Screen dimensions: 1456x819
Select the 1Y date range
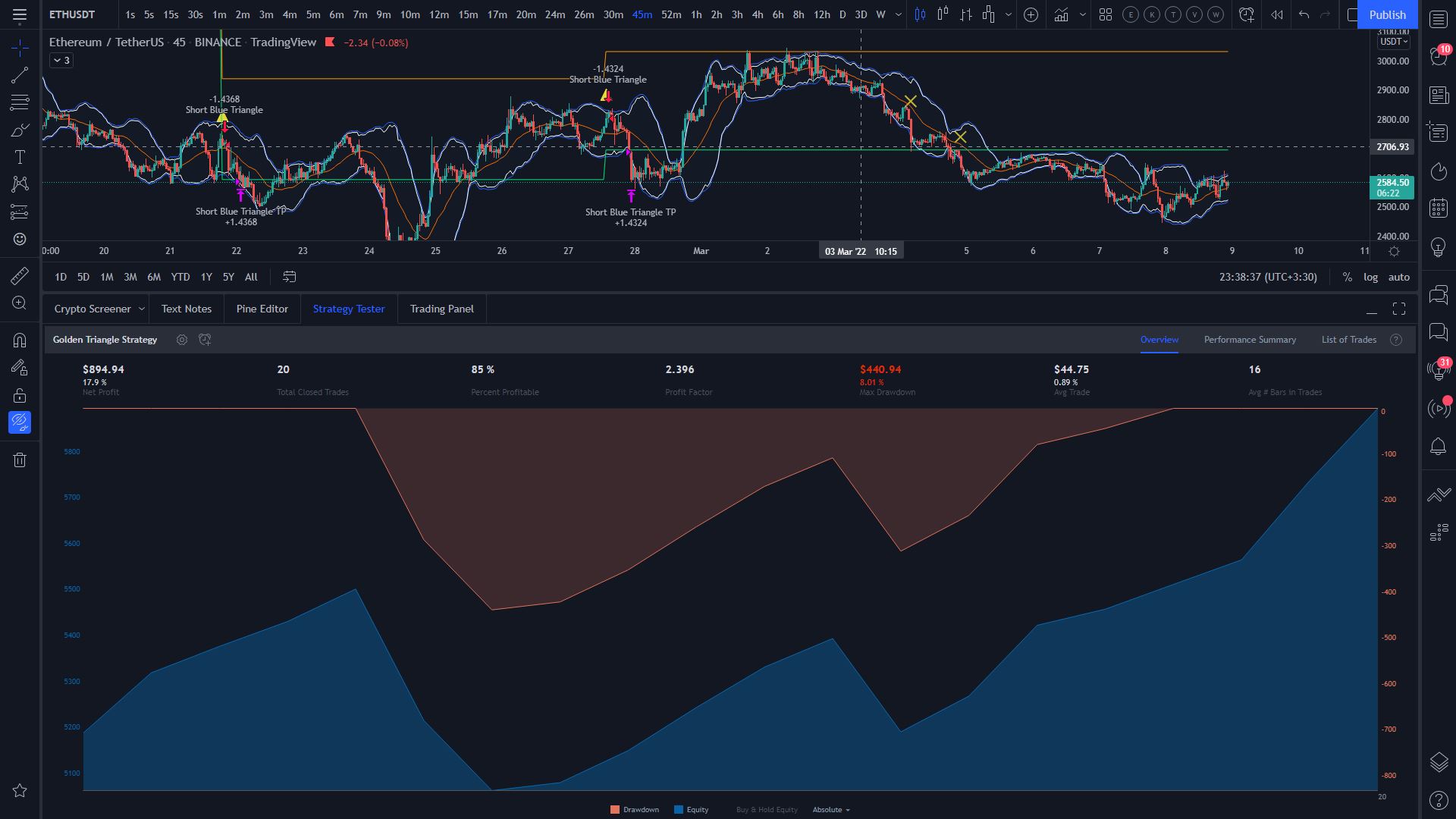(x=206, y=277)
